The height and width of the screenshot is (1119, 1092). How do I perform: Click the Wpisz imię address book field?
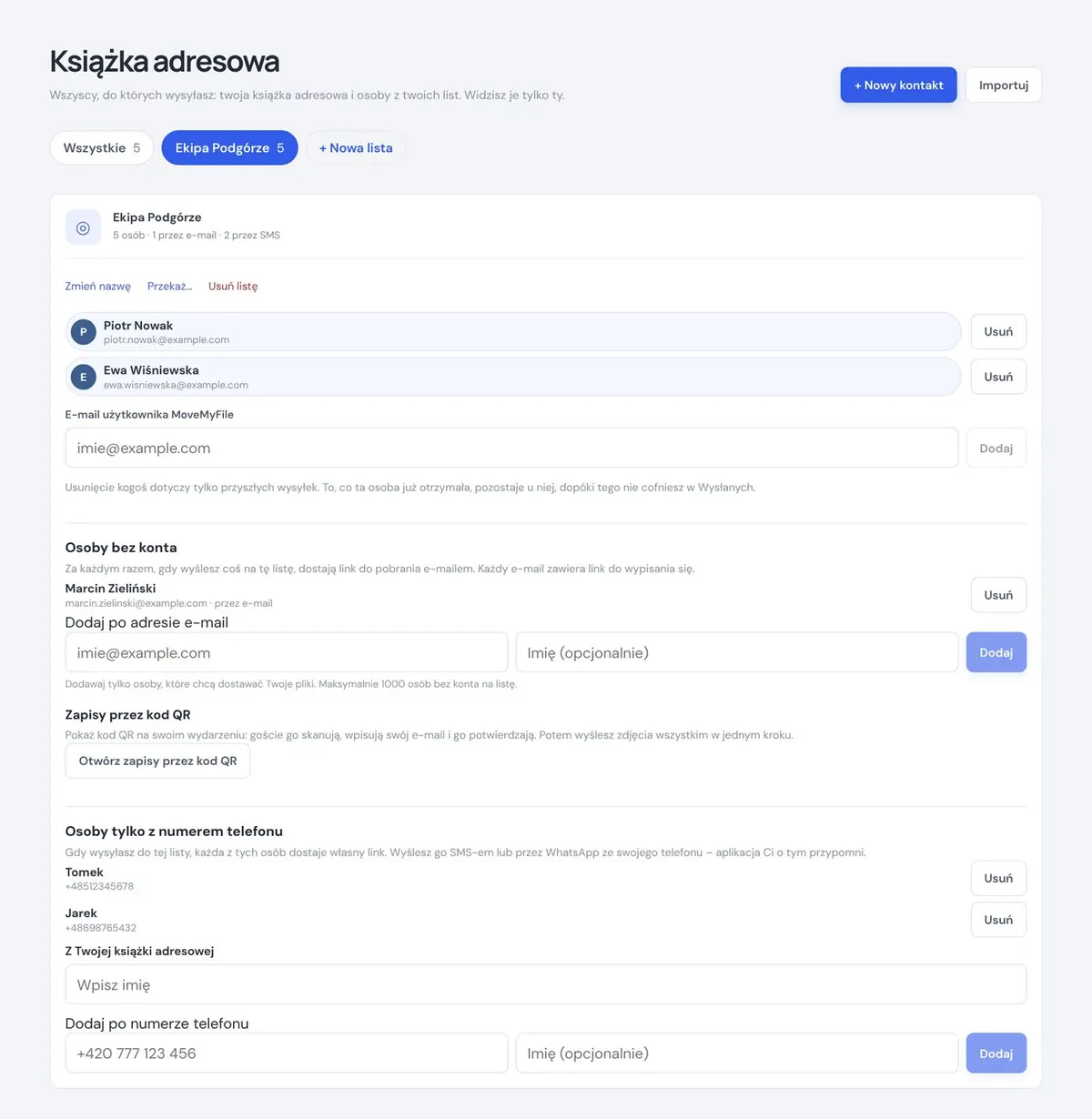click(546, 984)
